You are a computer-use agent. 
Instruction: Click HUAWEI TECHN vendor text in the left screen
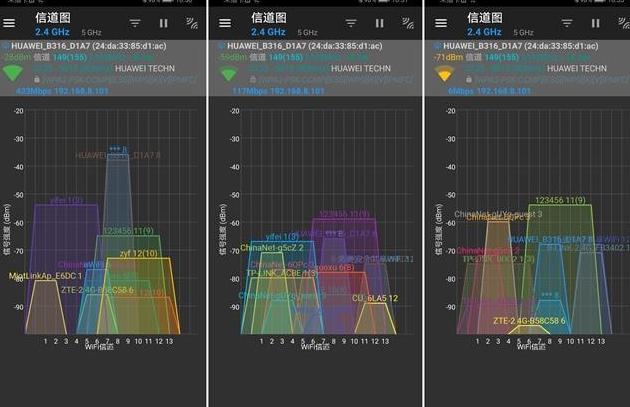(x=145, y=69)
